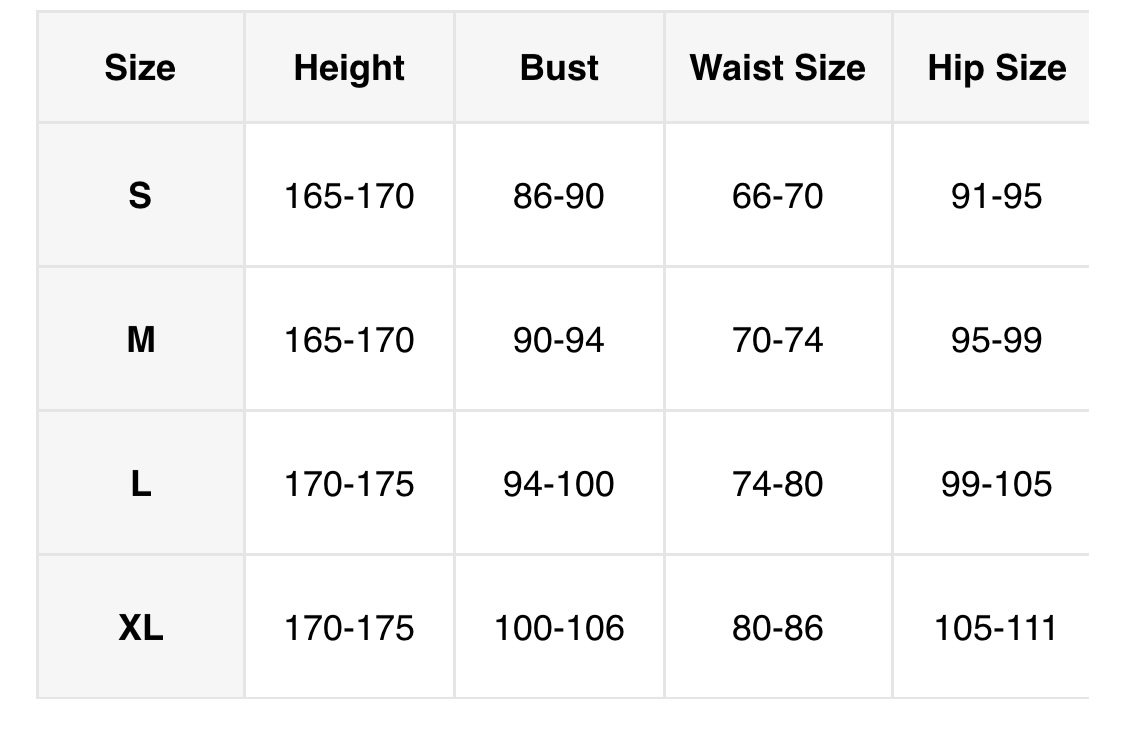Select the height cell in the XL row

tap(349, 628)
